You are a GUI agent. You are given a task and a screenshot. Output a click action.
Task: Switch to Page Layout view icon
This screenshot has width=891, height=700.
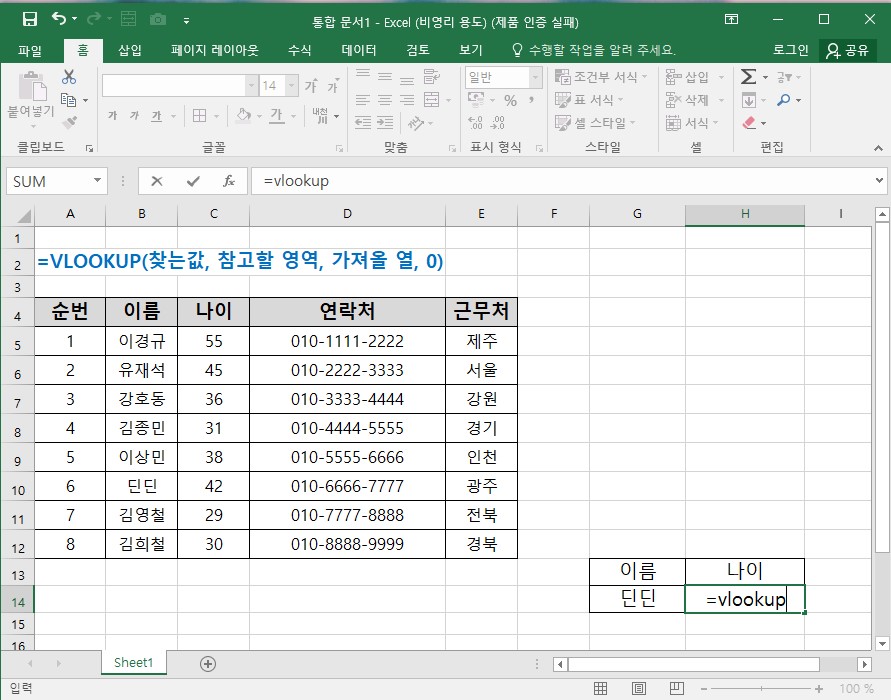pos(639,689)
